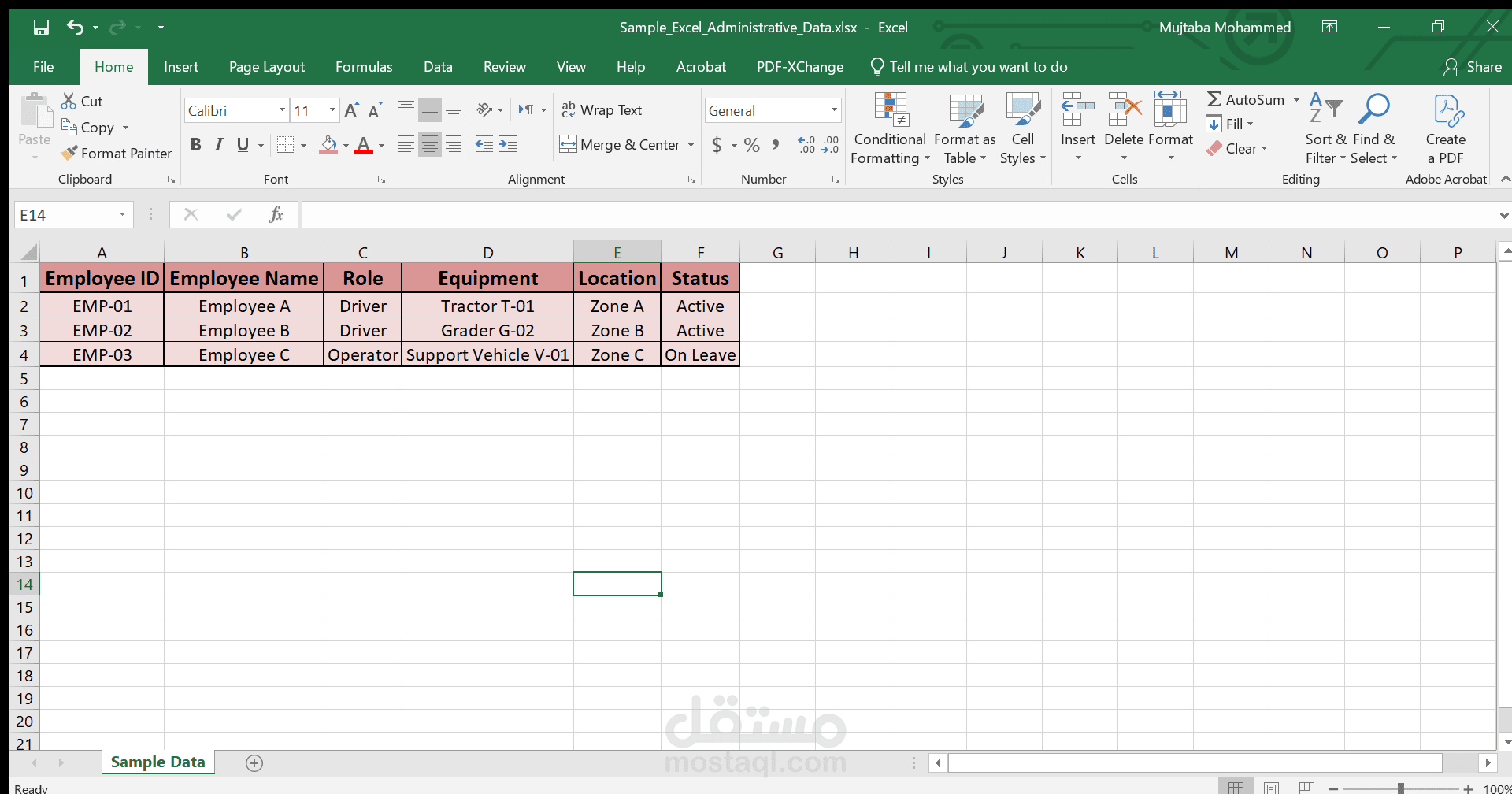Open the Acrobat ribbon tab
1512x794 pixels.
pos(700,67)
